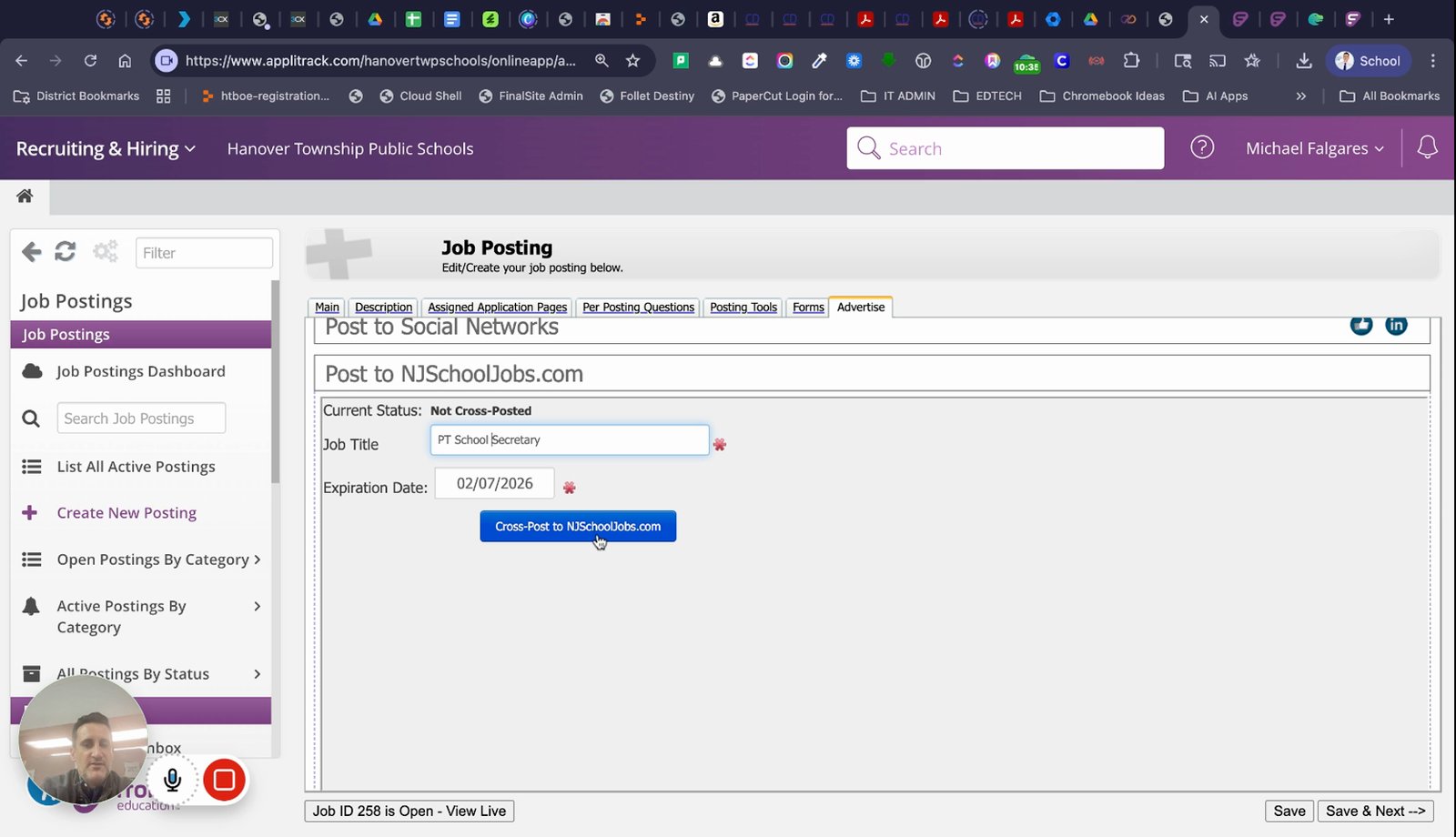Click the search magnifier next to Search Job Postings

coord(31,418)
